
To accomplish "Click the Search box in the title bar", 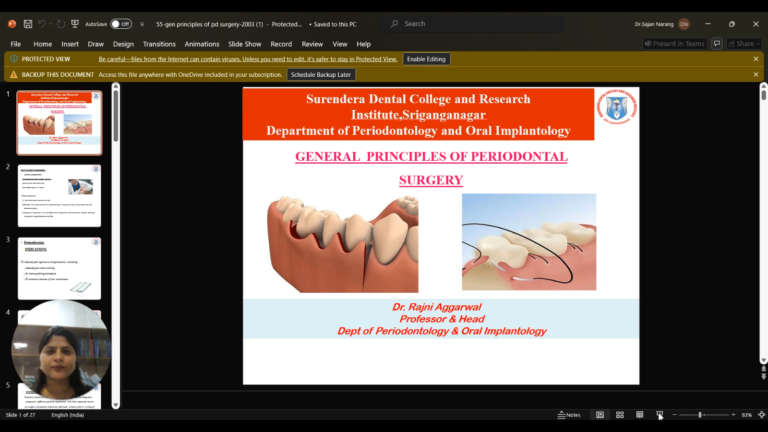I will (x=473, y=24).
